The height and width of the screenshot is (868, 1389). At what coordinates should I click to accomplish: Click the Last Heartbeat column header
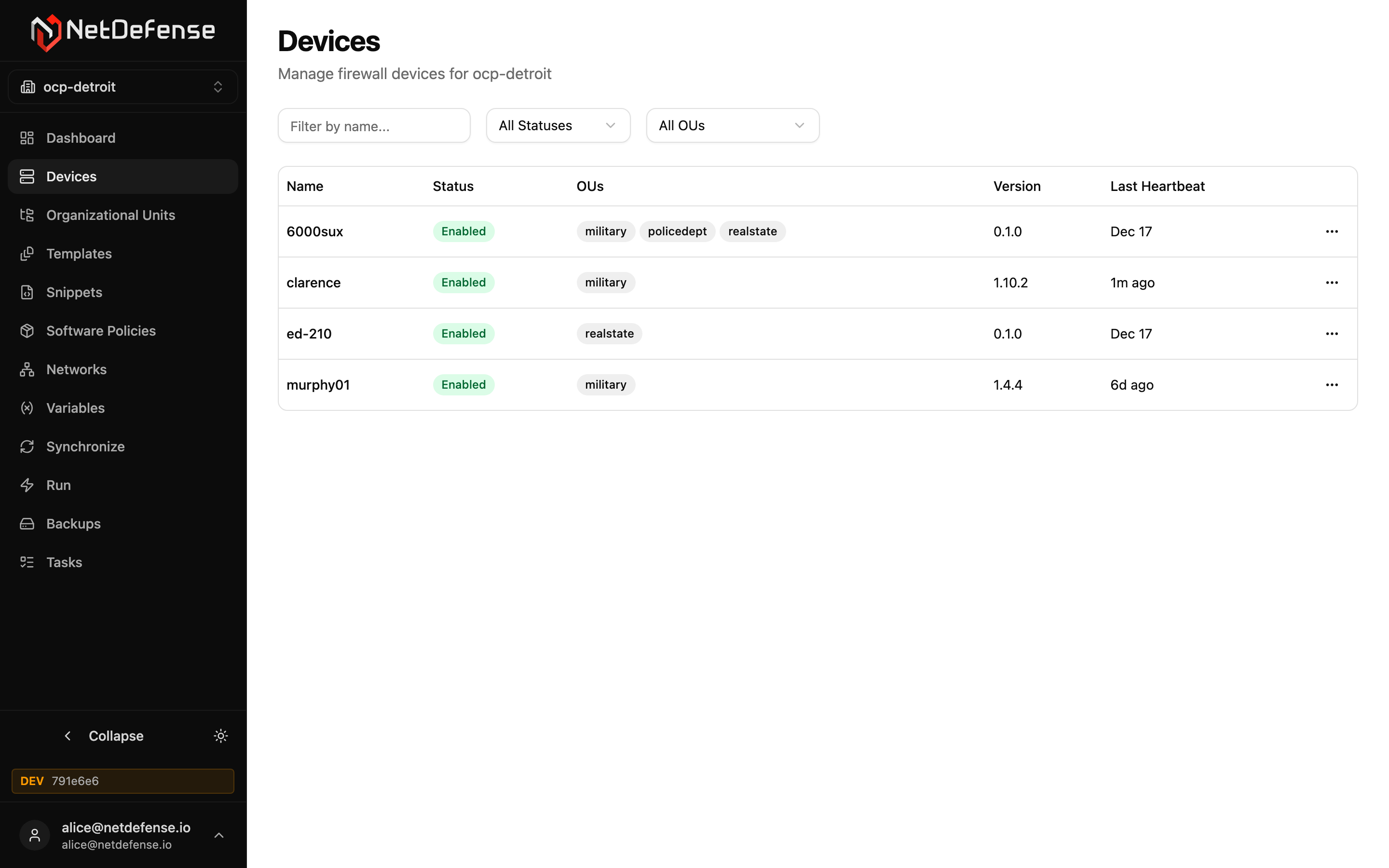pos(1157,186)
